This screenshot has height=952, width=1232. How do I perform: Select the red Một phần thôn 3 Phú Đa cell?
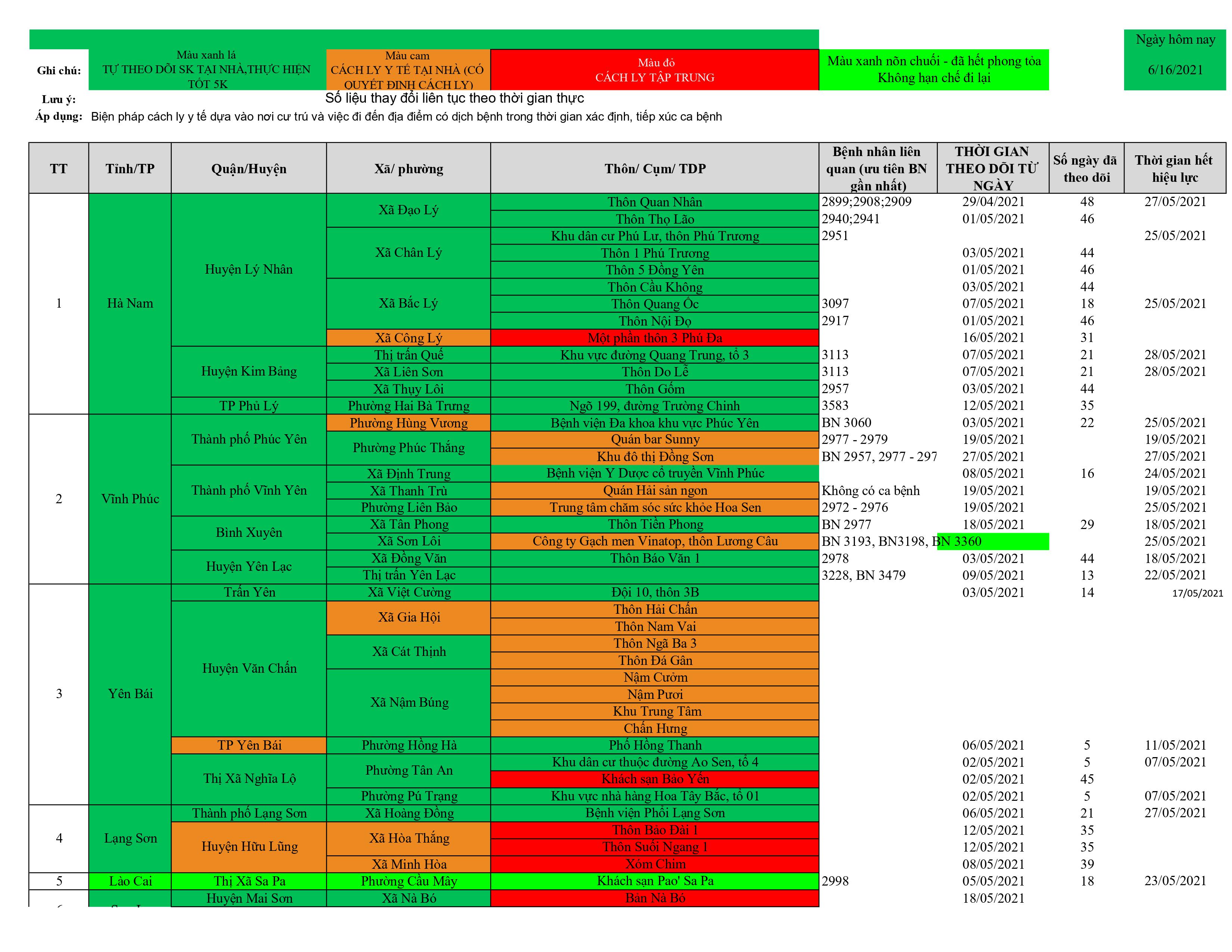tap(654, 338)
